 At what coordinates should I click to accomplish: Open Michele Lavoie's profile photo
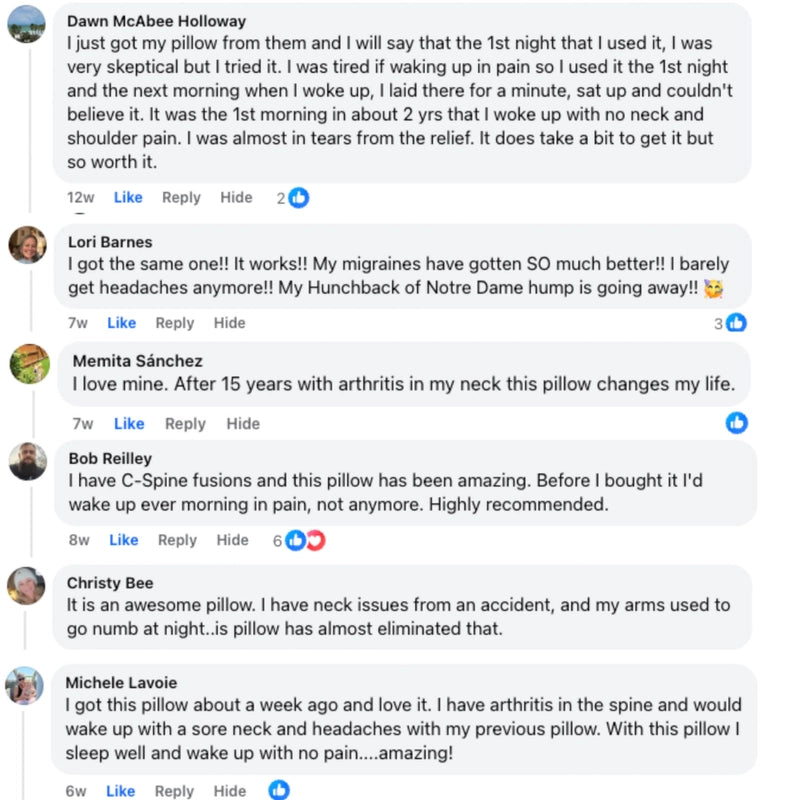25,686
